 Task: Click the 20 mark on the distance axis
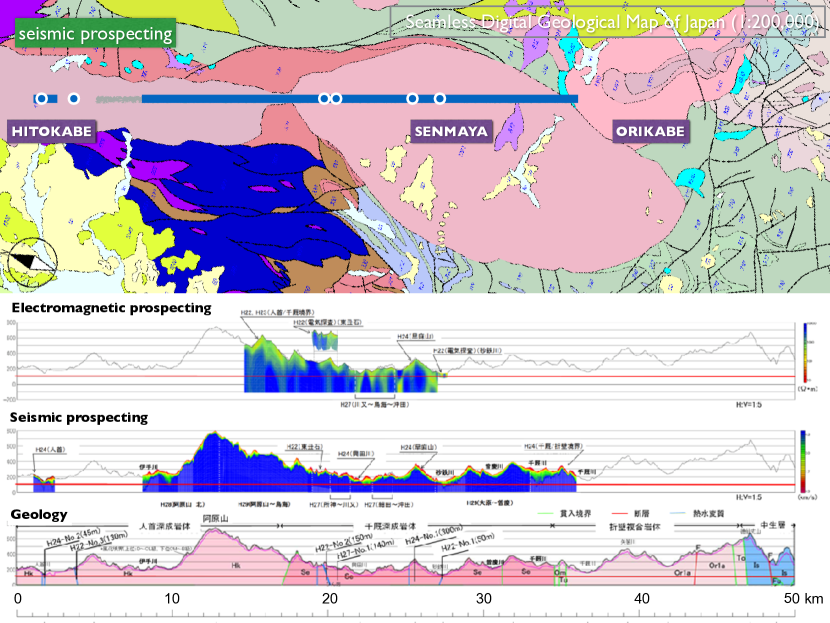(329, 599)
